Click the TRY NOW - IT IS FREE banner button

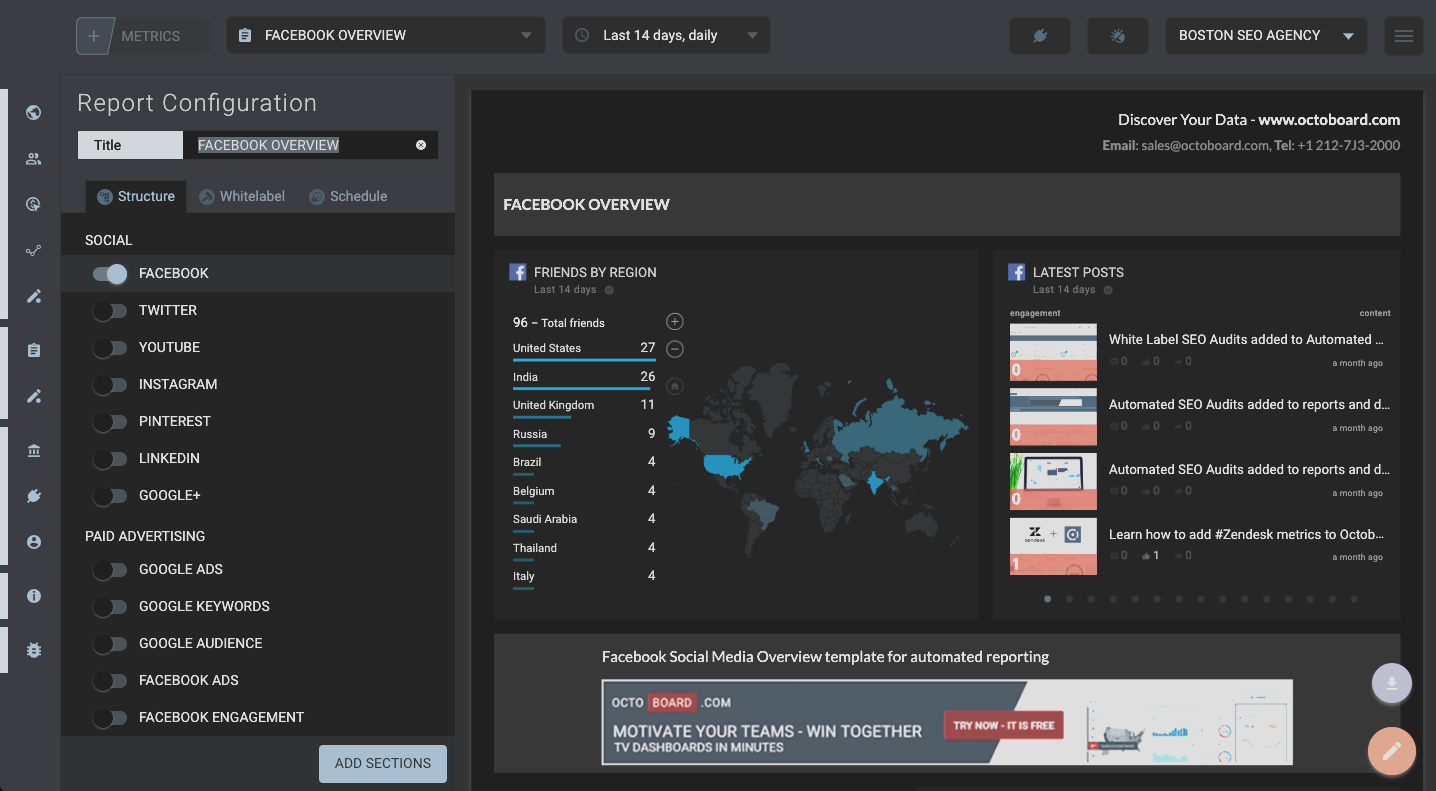click(x=1003, y=725)
